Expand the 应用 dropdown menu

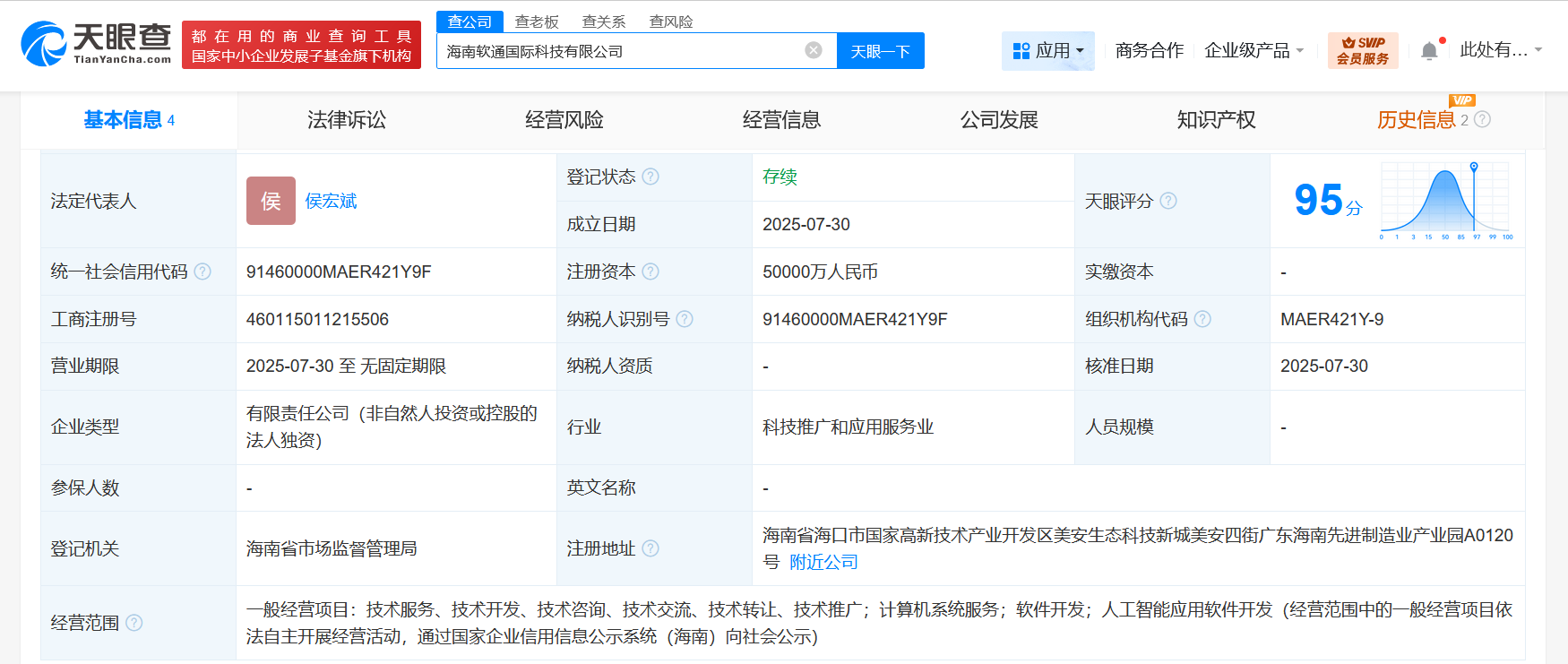tap(1048, 51)
